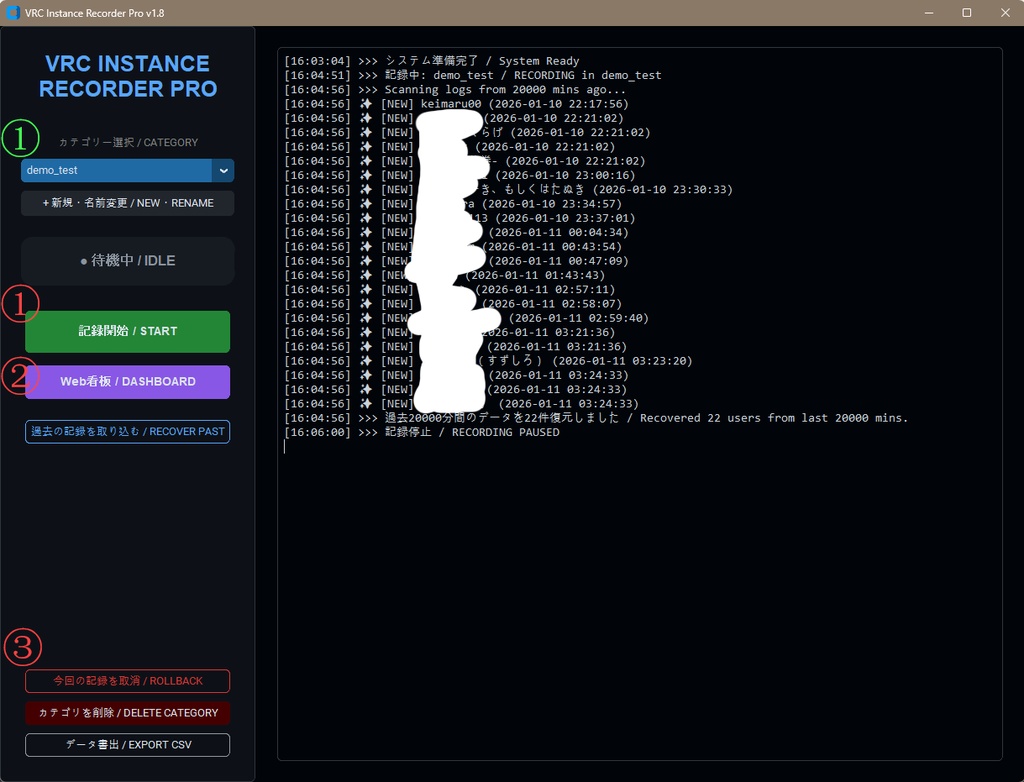Click + 新規・名前変更 / NEW・RENAME button

(127, 203)
